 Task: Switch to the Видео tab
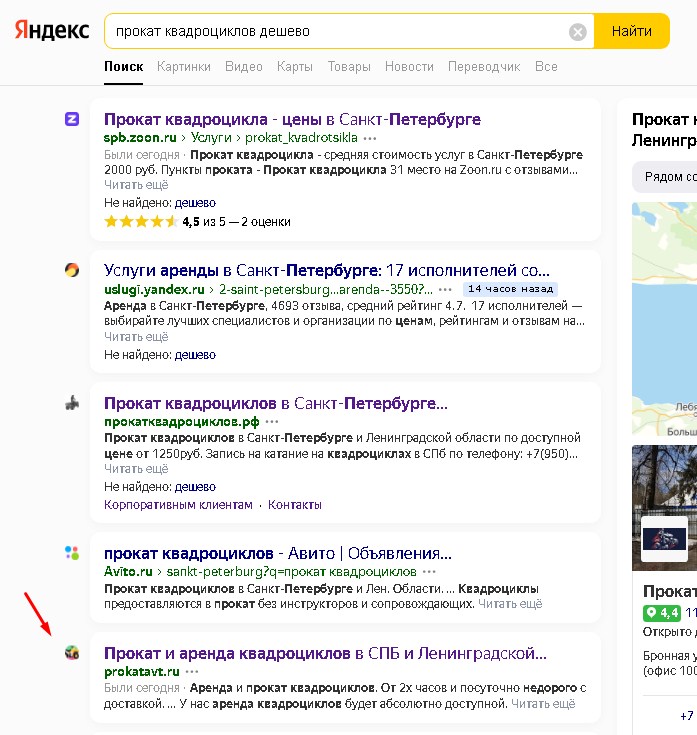coord(244,67)
